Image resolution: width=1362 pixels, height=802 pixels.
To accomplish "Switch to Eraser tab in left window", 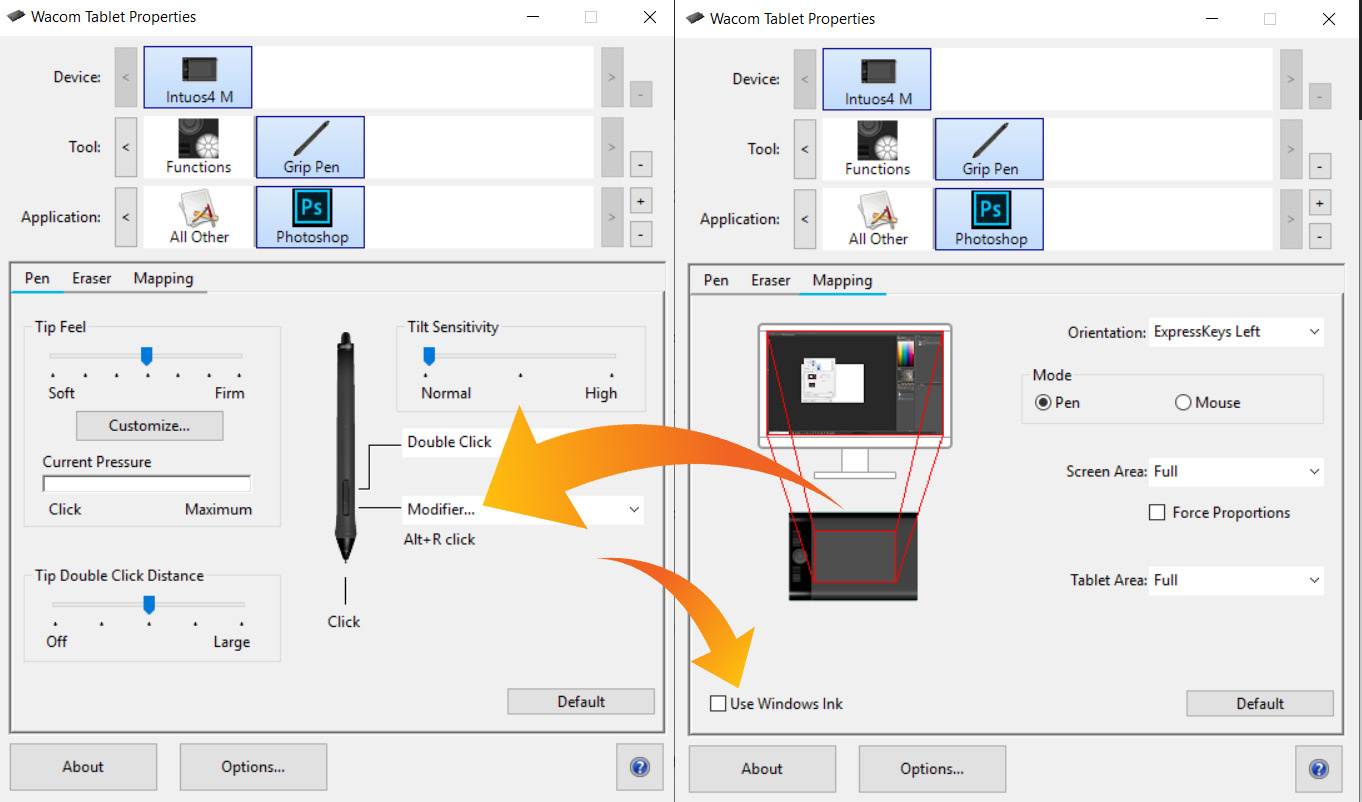I will coord(92,278).
